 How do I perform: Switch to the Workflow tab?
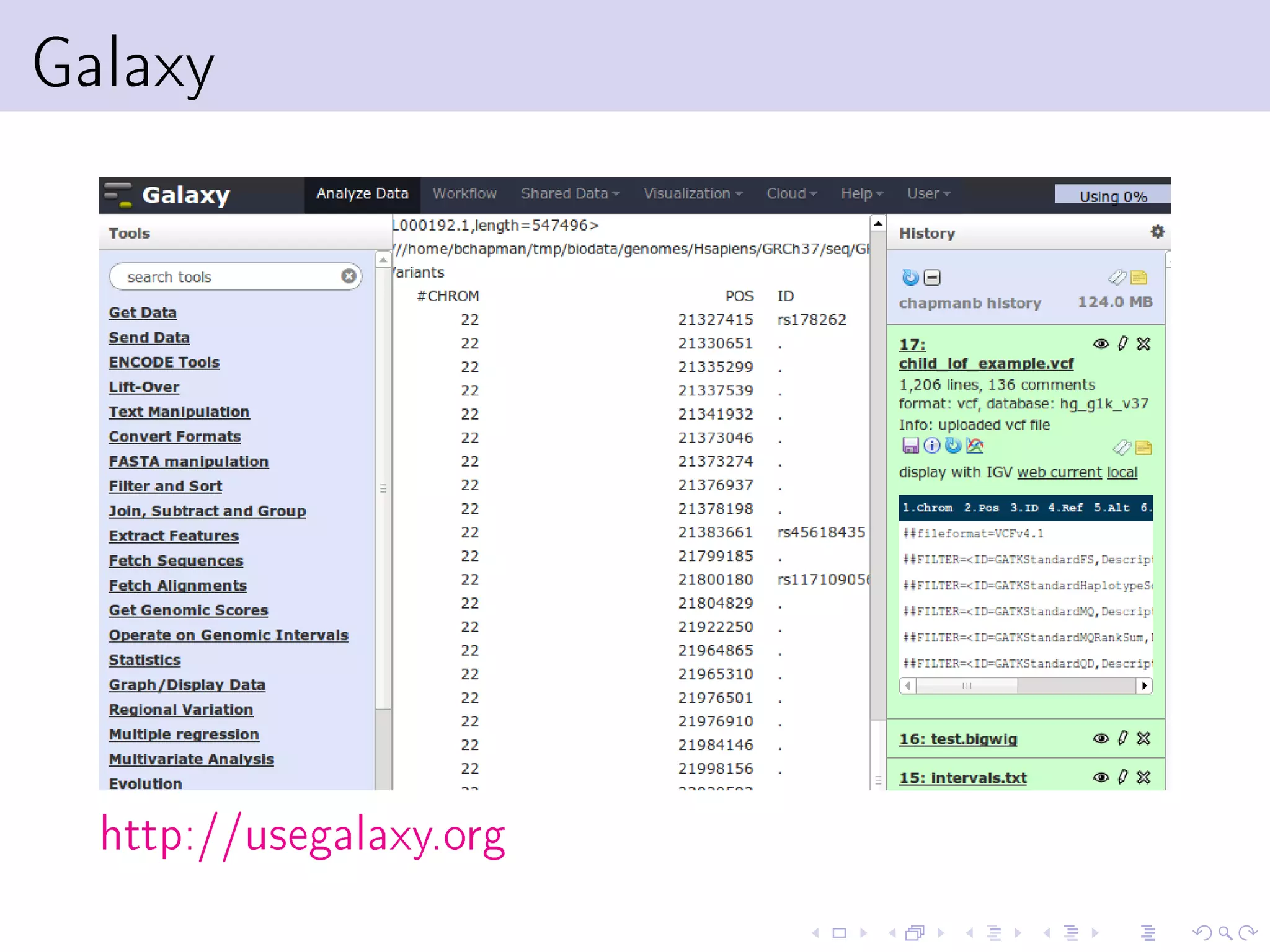click(x=464, y=193)
